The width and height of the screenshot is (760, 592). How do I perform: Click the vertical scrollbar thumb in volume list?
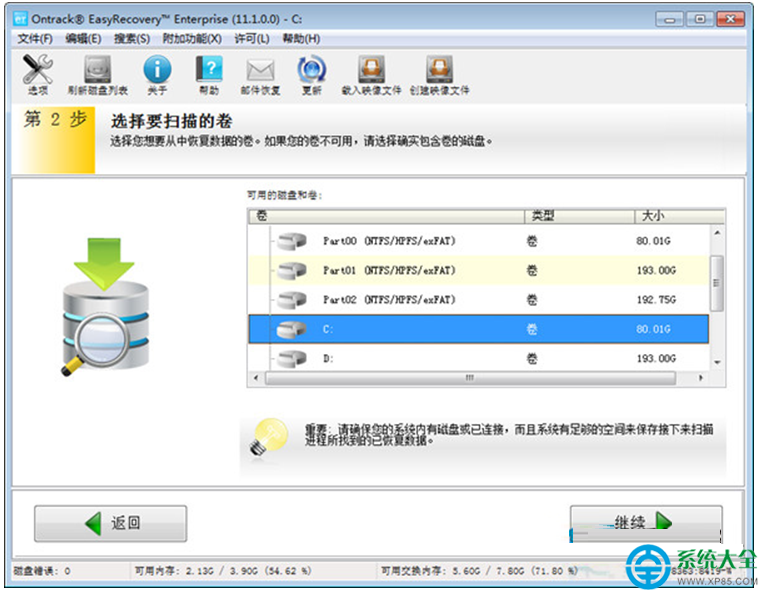click(x=717, y=283)
